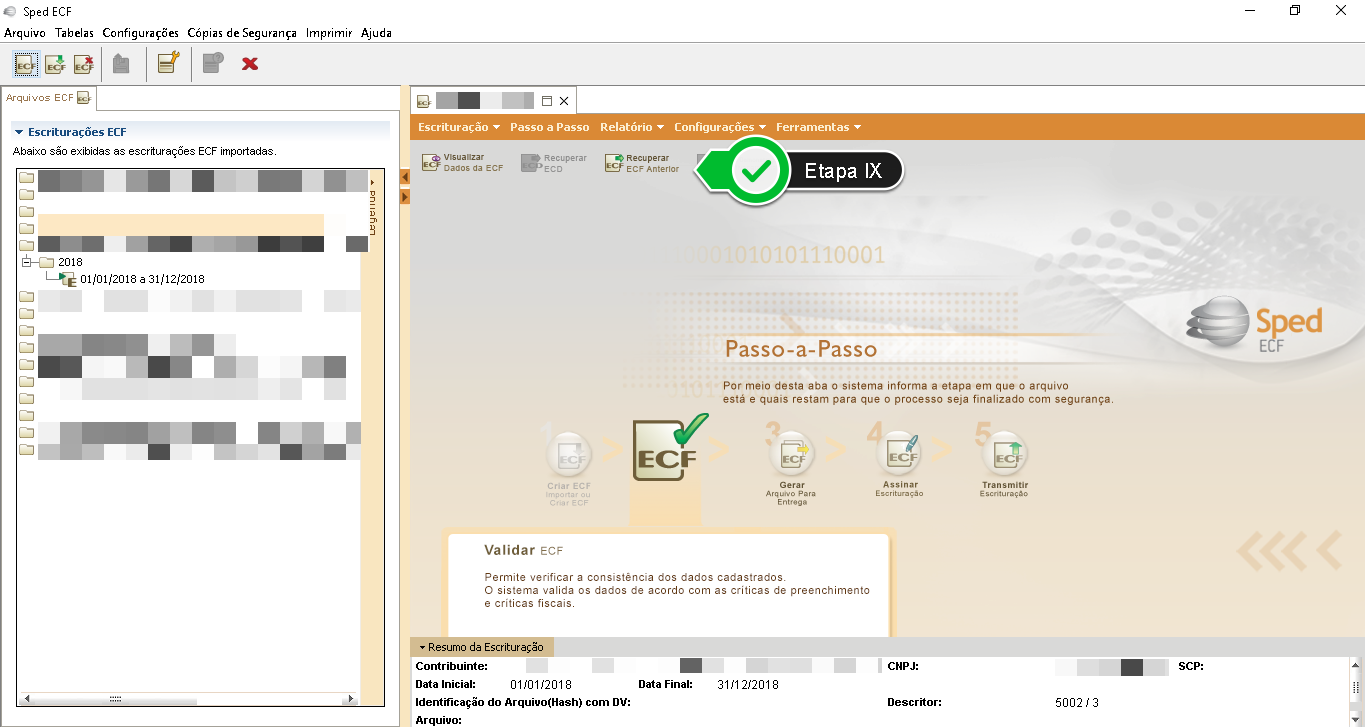Click the Recuperar ECF Anterior icon
The width and height of the screenshot is (1365, 727).
pos(613,163)
